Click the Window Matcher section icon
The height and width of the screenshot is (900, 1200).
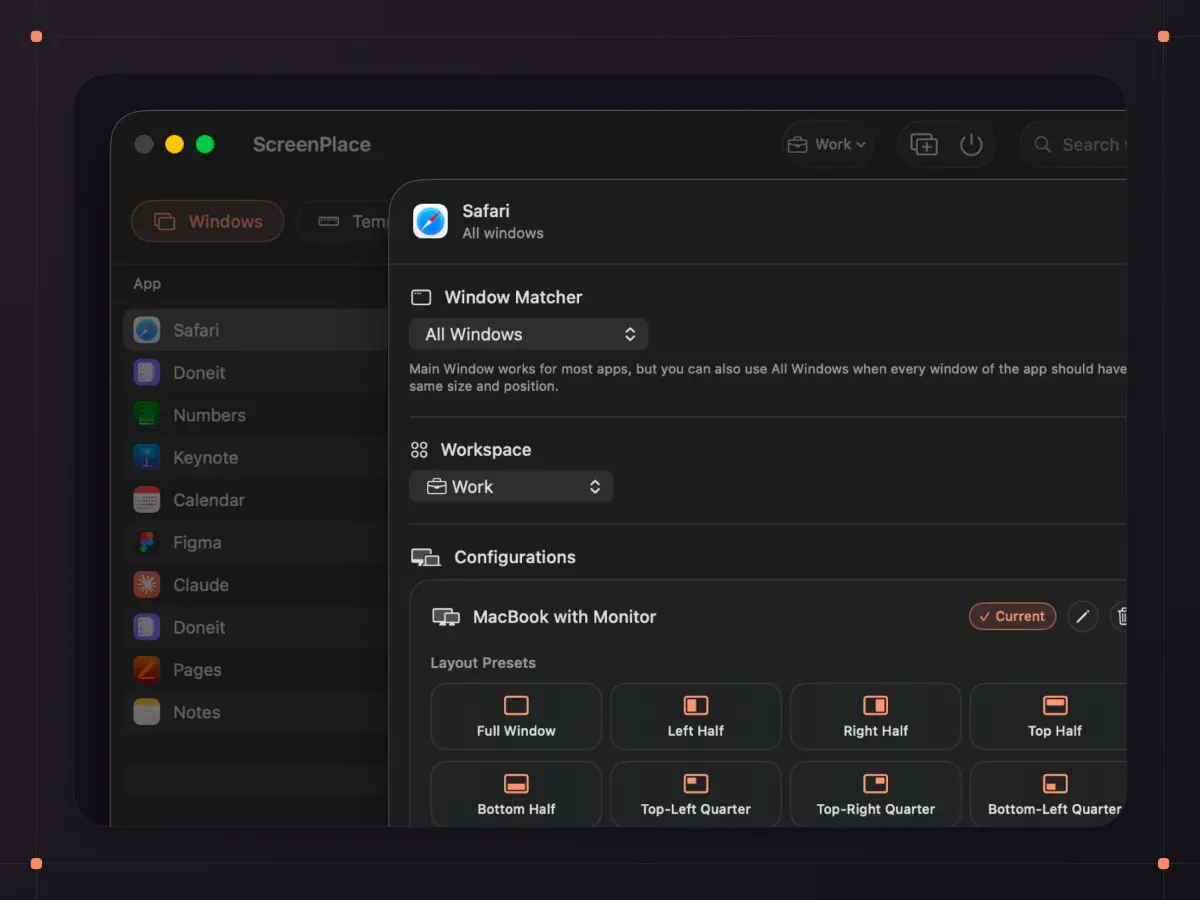(421, 297)
